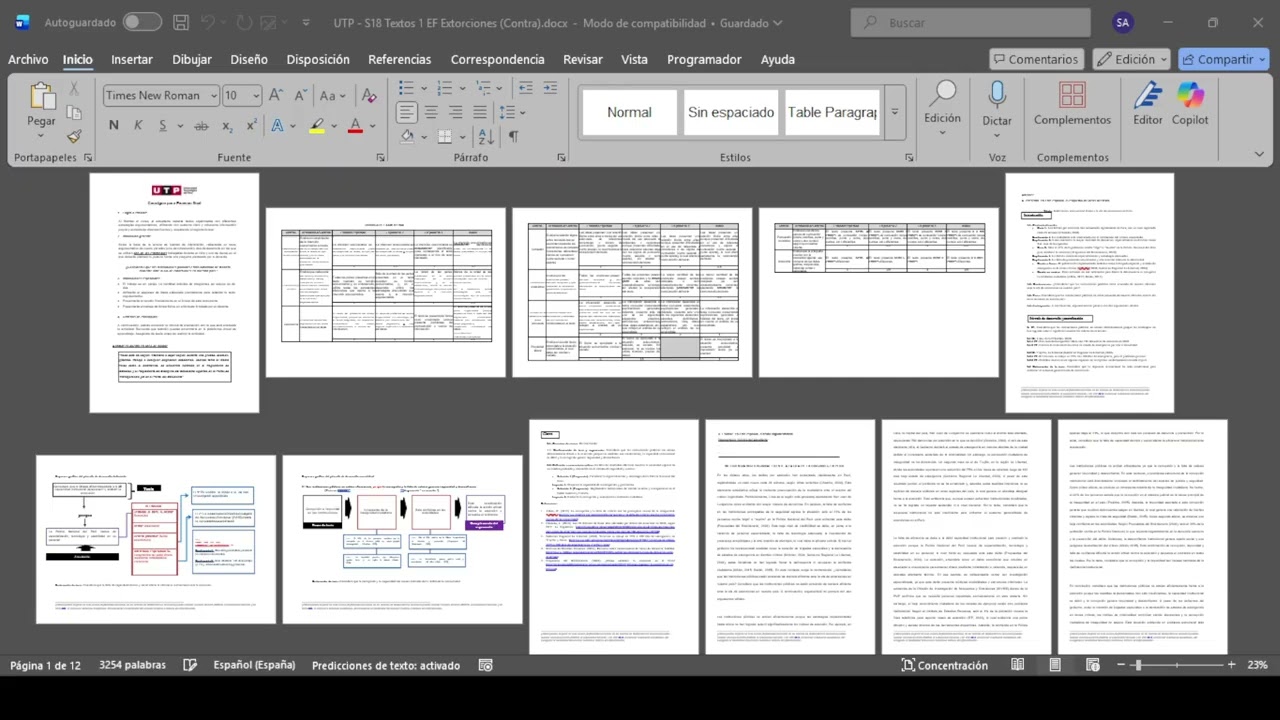1280x720 pixels.
Task: Switch to the Revisar tab
Action: (x=583, y=59)
